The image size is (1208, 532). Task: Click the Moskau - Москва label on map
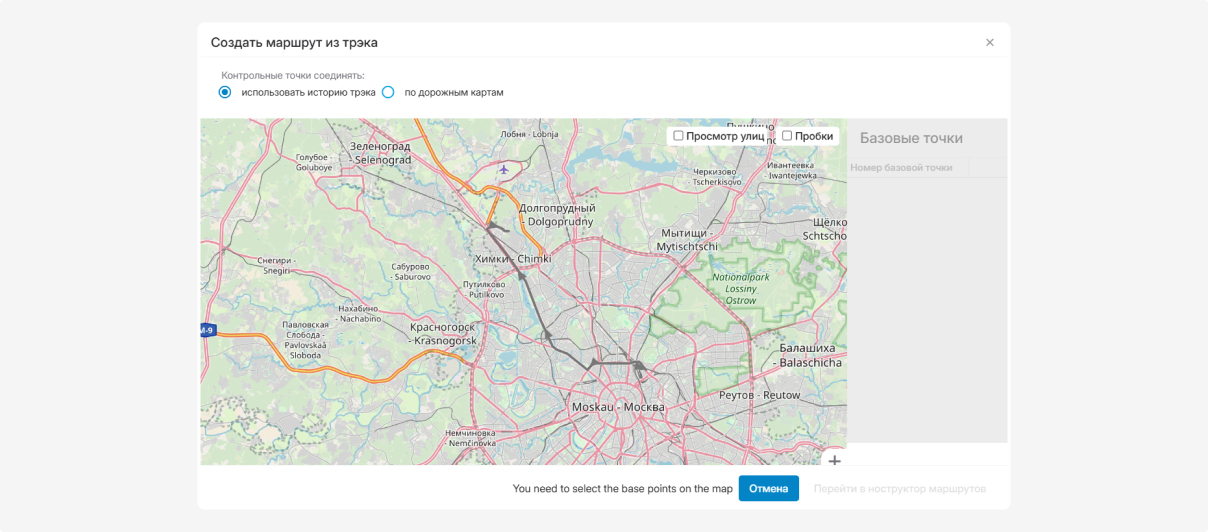coord(617,407)
